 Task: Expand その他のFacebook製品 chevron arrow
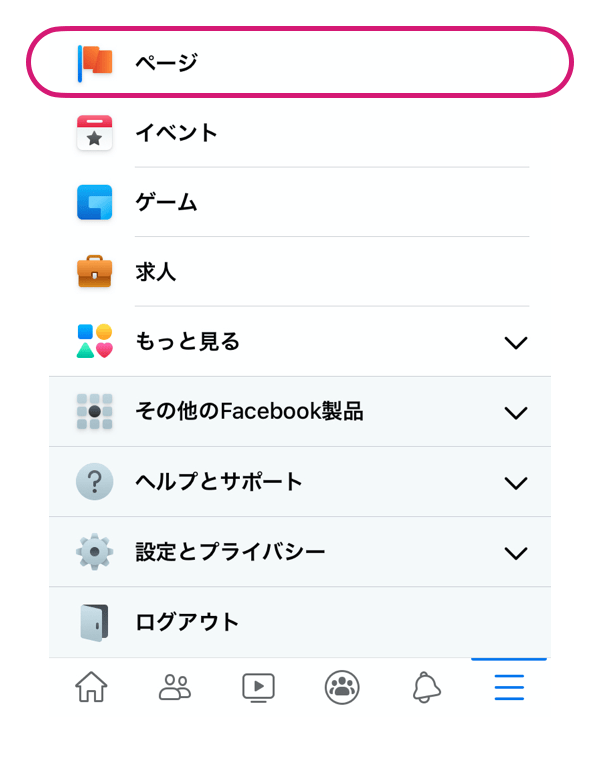[x=516, y=413]
